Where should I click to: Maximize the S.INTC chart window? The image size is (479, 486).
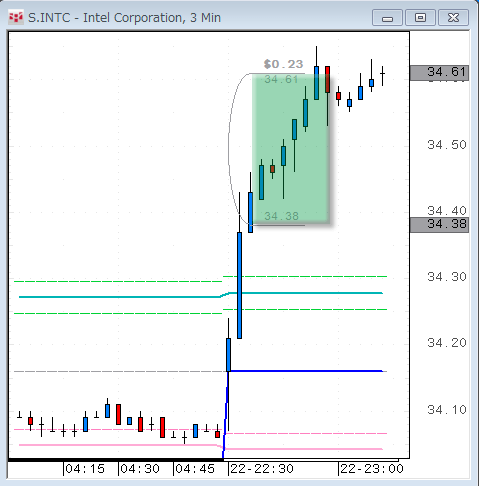tap(420, 18)
